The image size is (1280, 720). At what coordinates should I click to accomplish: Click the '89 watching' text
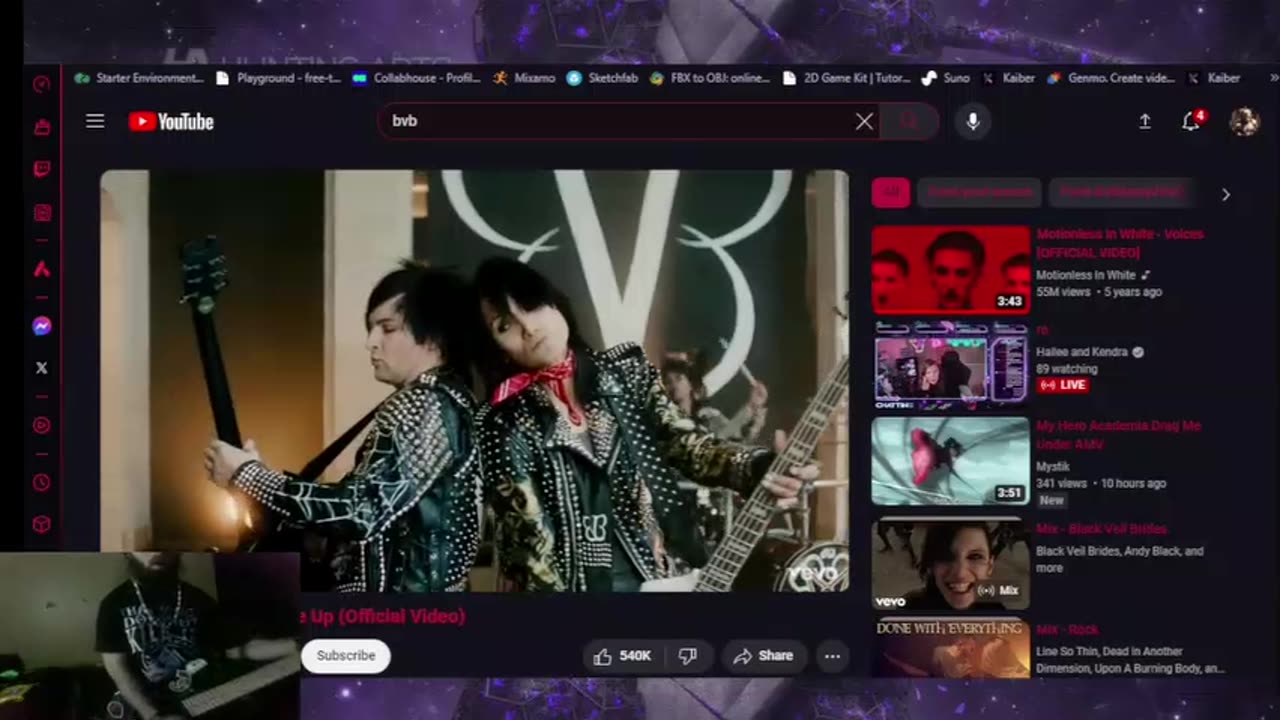[1067, 369]
